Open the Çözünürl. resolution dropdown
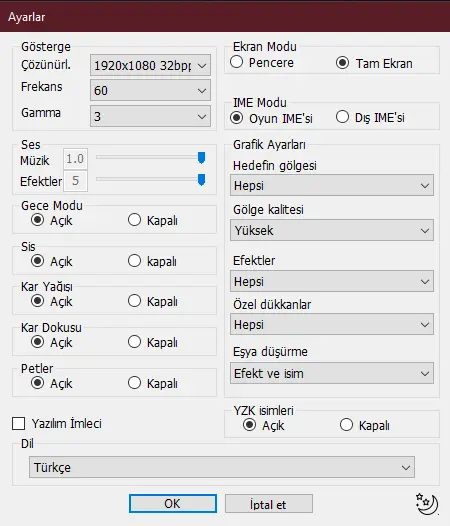 [x=150, y=65]
